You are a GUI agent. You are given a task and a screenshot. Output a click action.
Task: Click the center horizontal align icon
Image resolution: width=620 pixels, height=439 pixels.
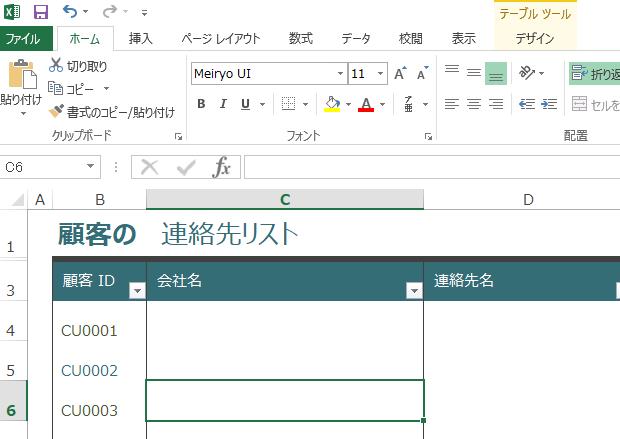(x=473, y=104)
